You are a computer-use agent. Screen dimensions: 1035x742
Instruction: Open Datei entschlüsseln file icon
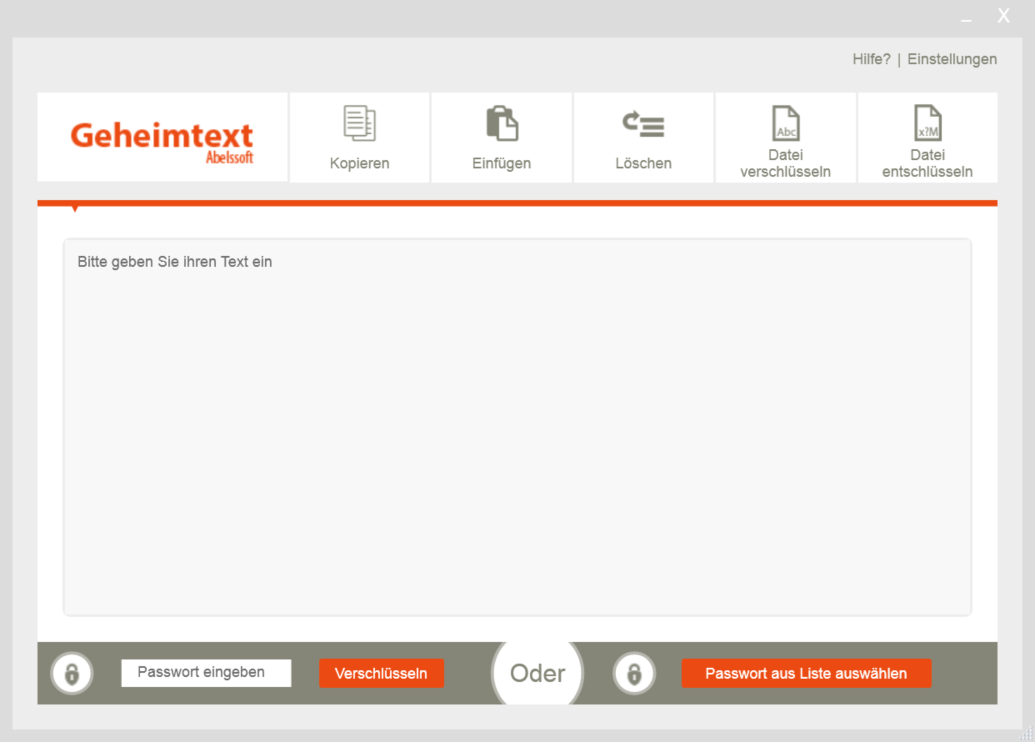(x=928, y=123)
